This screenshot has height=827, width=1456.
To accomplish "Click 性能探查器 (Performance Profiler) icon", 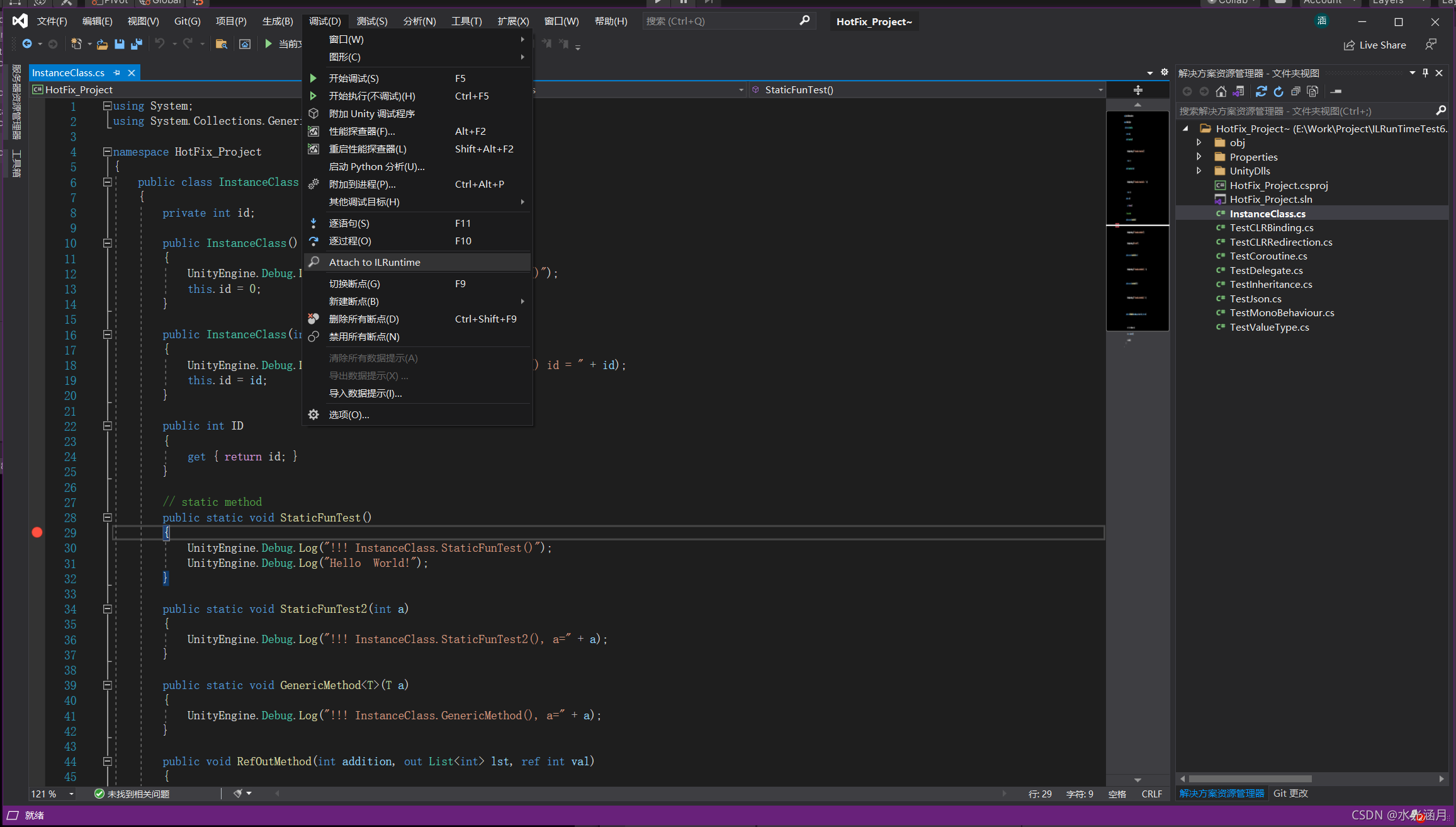I will point(315,131).
